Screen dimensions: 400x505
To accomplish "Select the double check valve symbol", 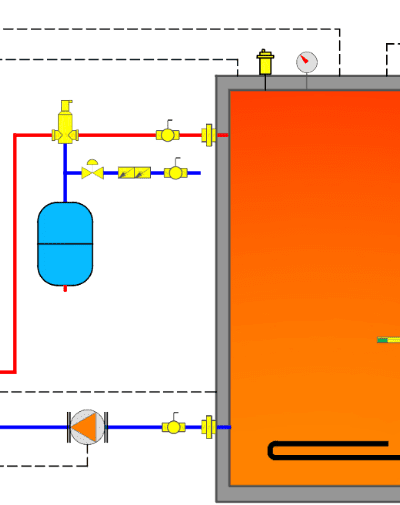I will point(134,173).
